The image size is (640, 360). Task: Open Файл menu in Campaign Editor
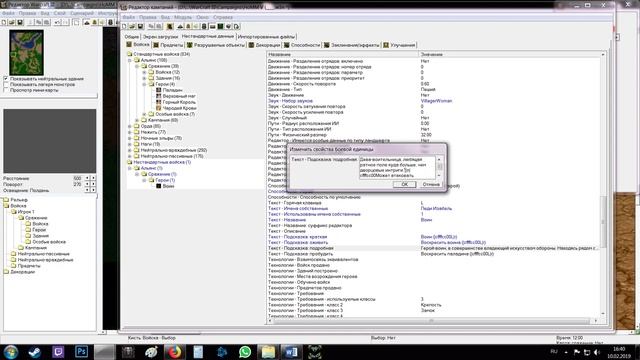[129, 18]
